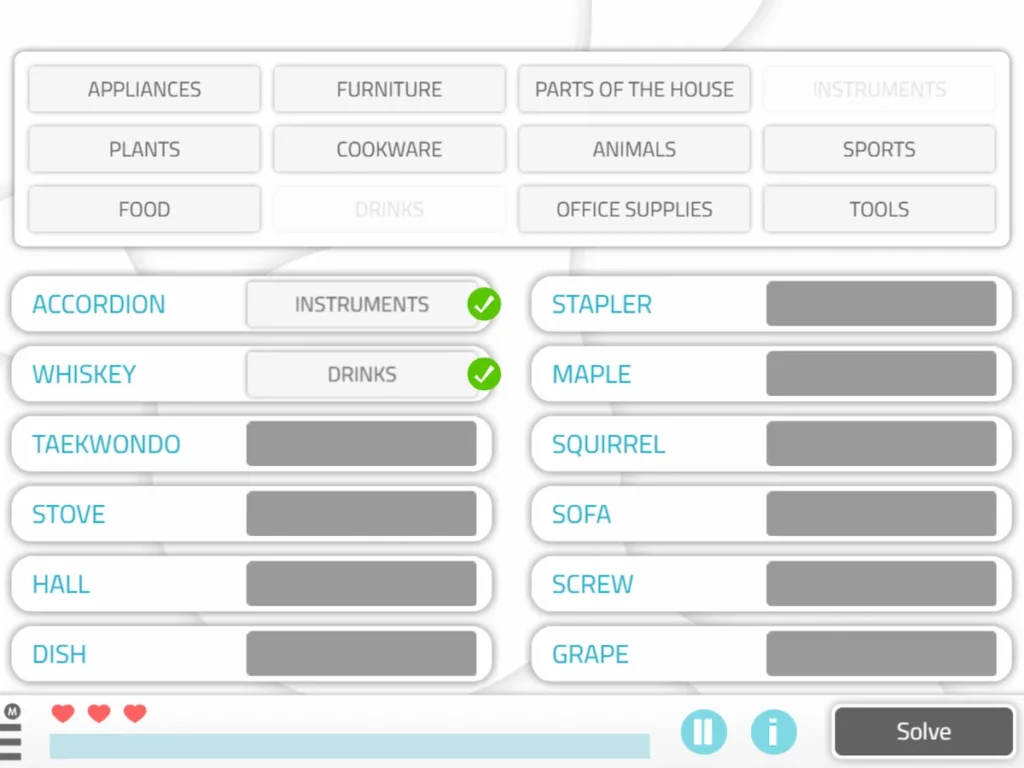This screenshot has width=1024, height=768.
Task: Click the pause icon at the bottom
Action: 704,732
